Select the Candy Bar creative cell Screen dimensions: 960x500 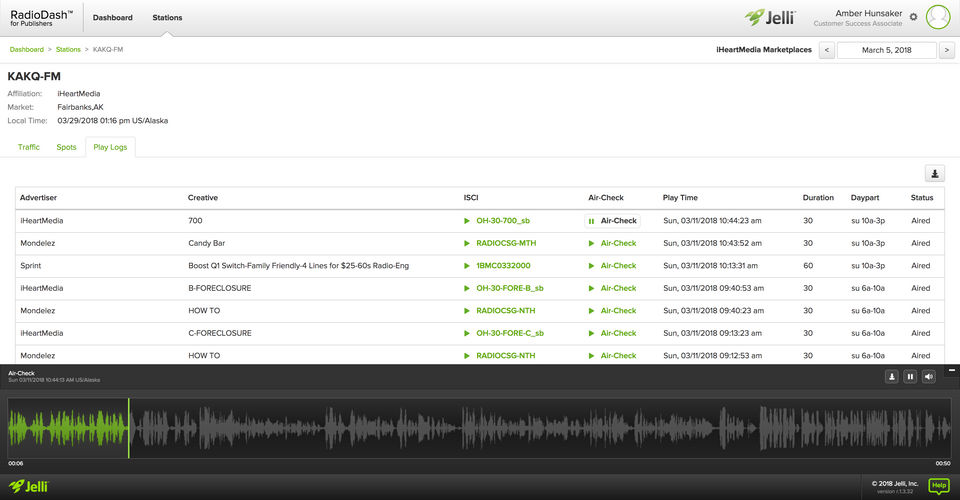206,244
